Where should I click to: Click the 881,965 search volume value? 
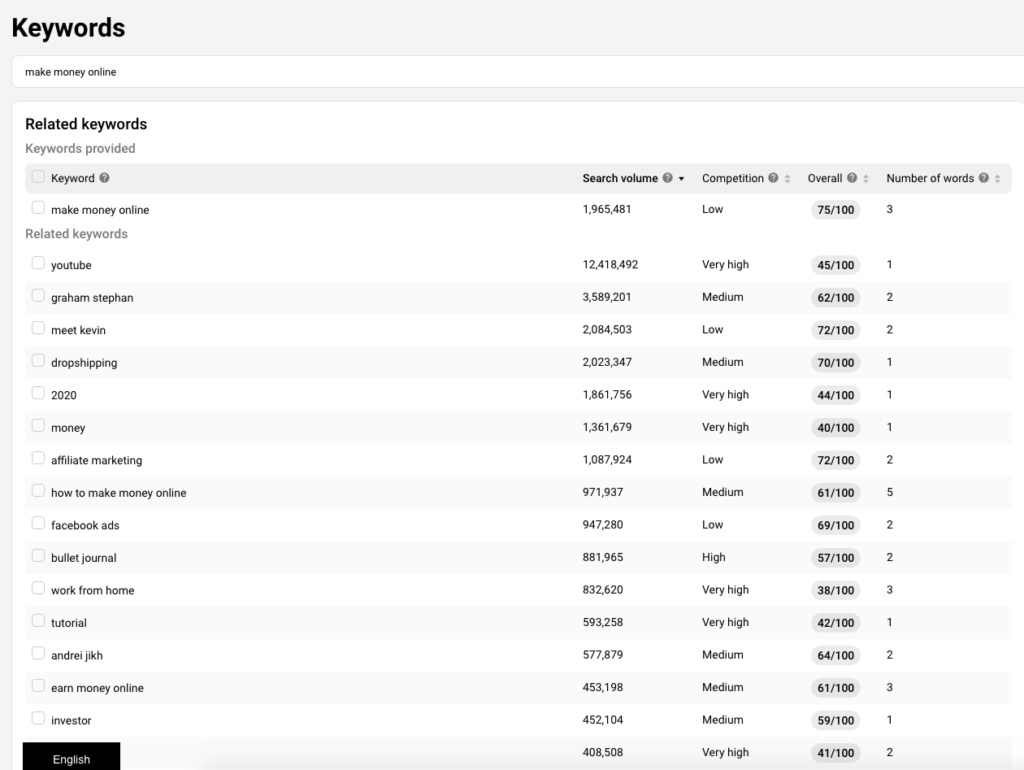tap(603, 557)
